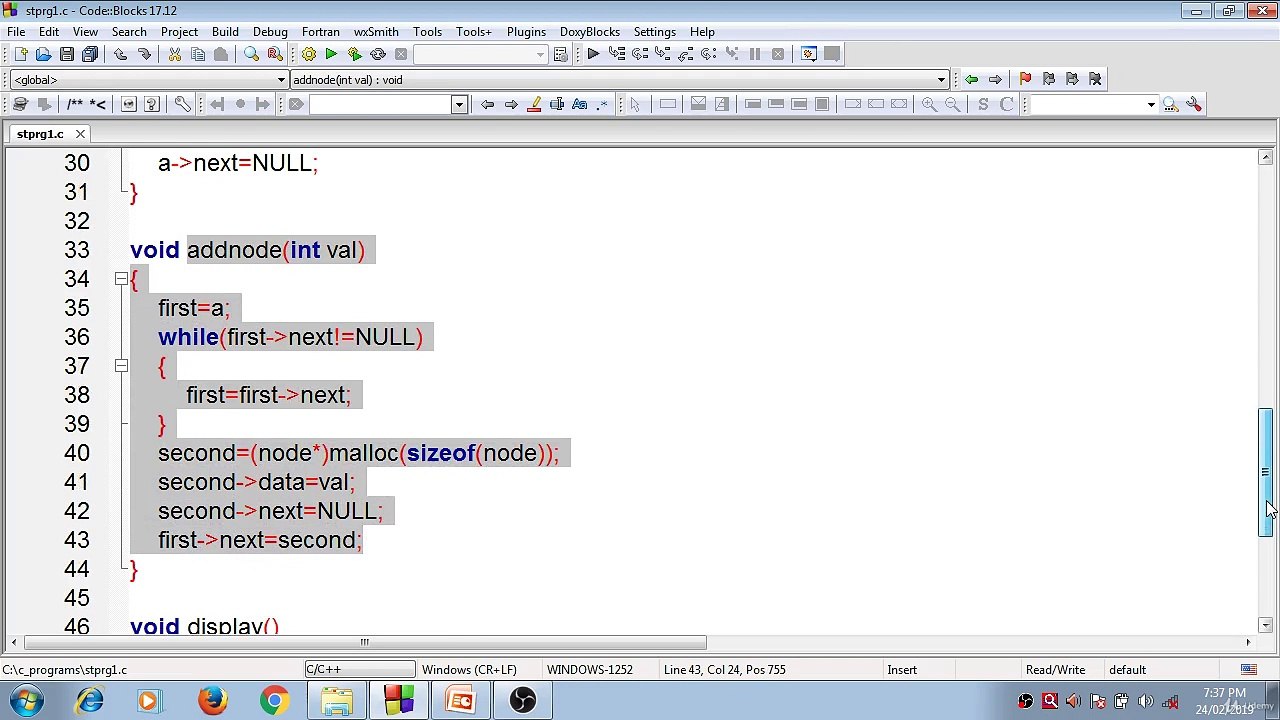The width and height of the screenshot is (1280, 720).
Task: Click the C/C++ language status field
Action: pos(360,670)
